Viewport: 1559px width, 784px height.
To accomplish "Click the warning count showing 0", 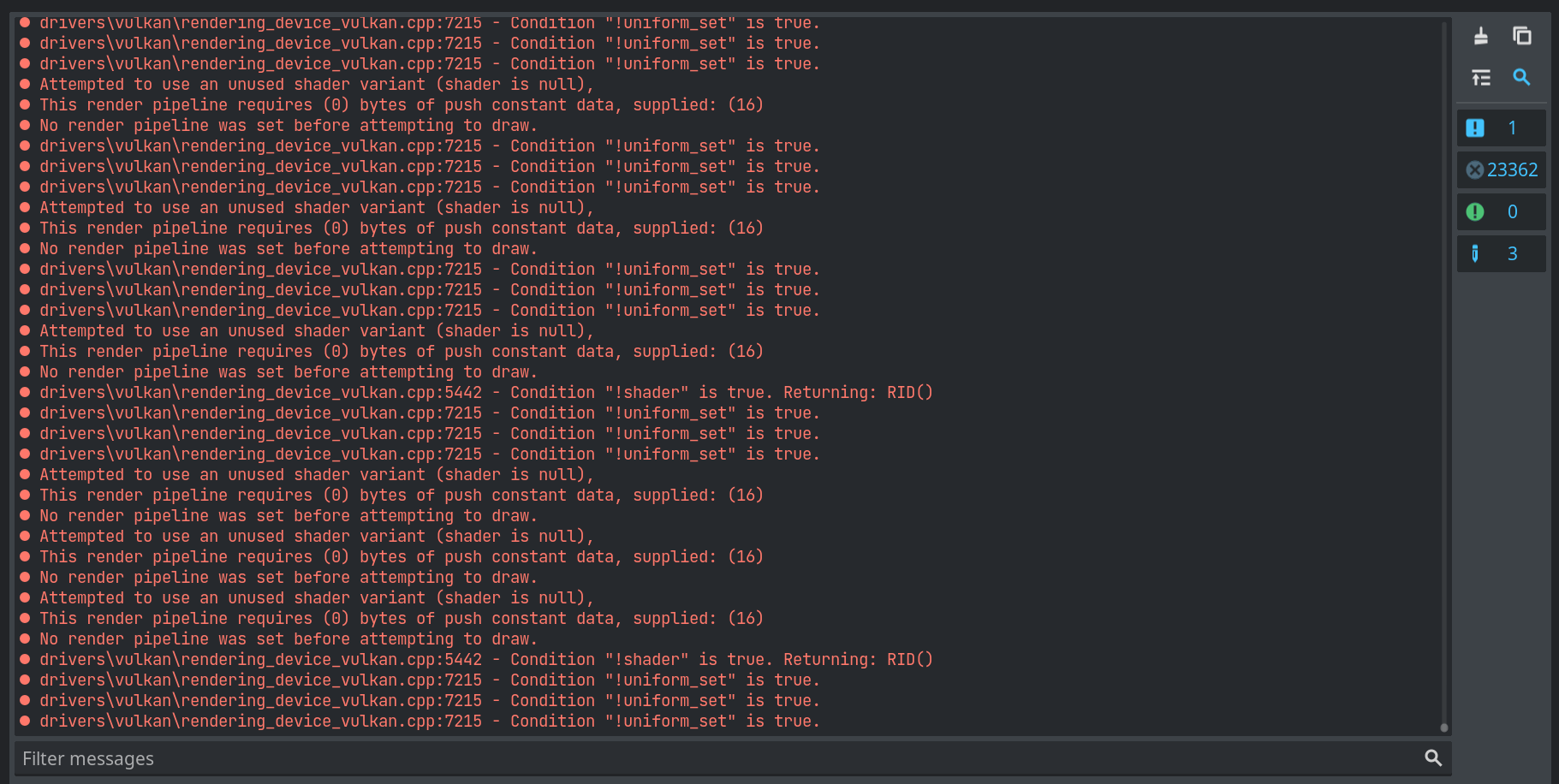I will click(1512, 211).
